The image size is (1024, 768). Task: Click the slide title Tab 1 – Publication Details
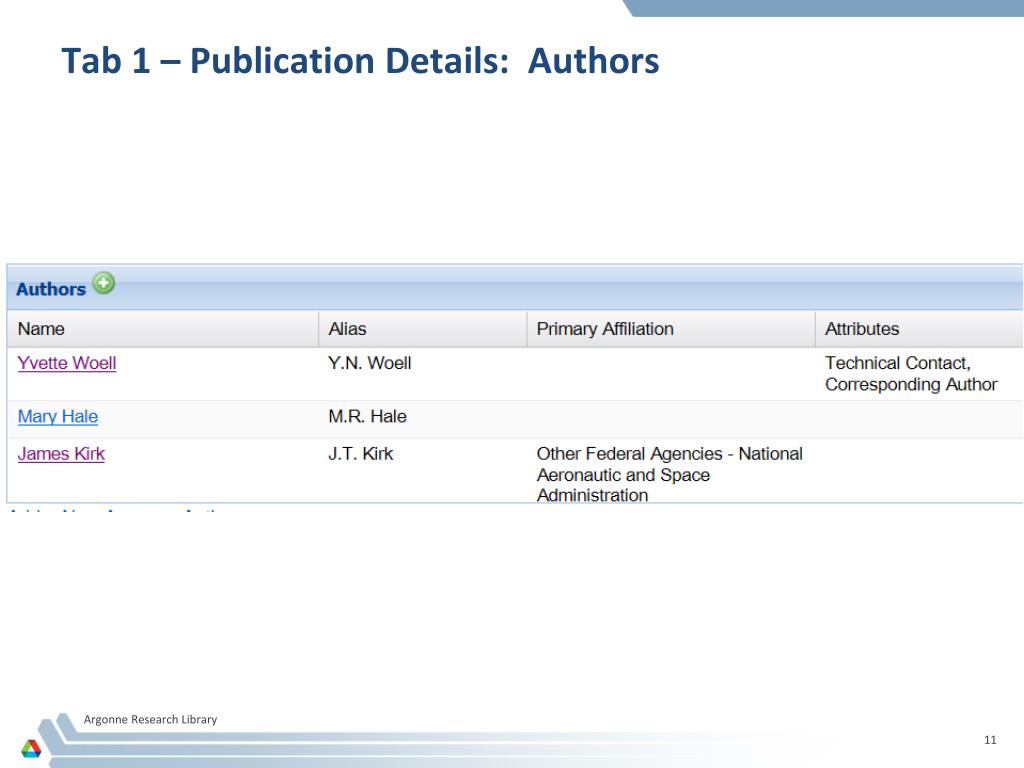click(x=360, y=61)
